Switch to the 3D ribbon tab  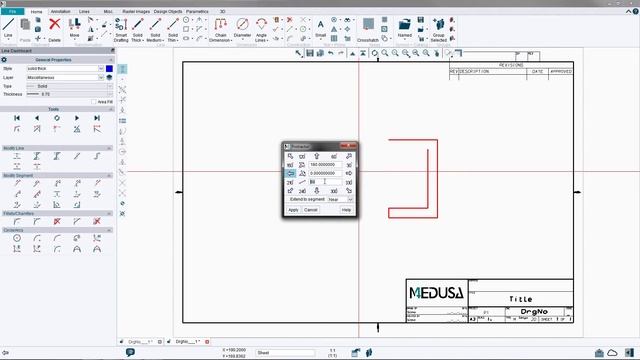222,11
